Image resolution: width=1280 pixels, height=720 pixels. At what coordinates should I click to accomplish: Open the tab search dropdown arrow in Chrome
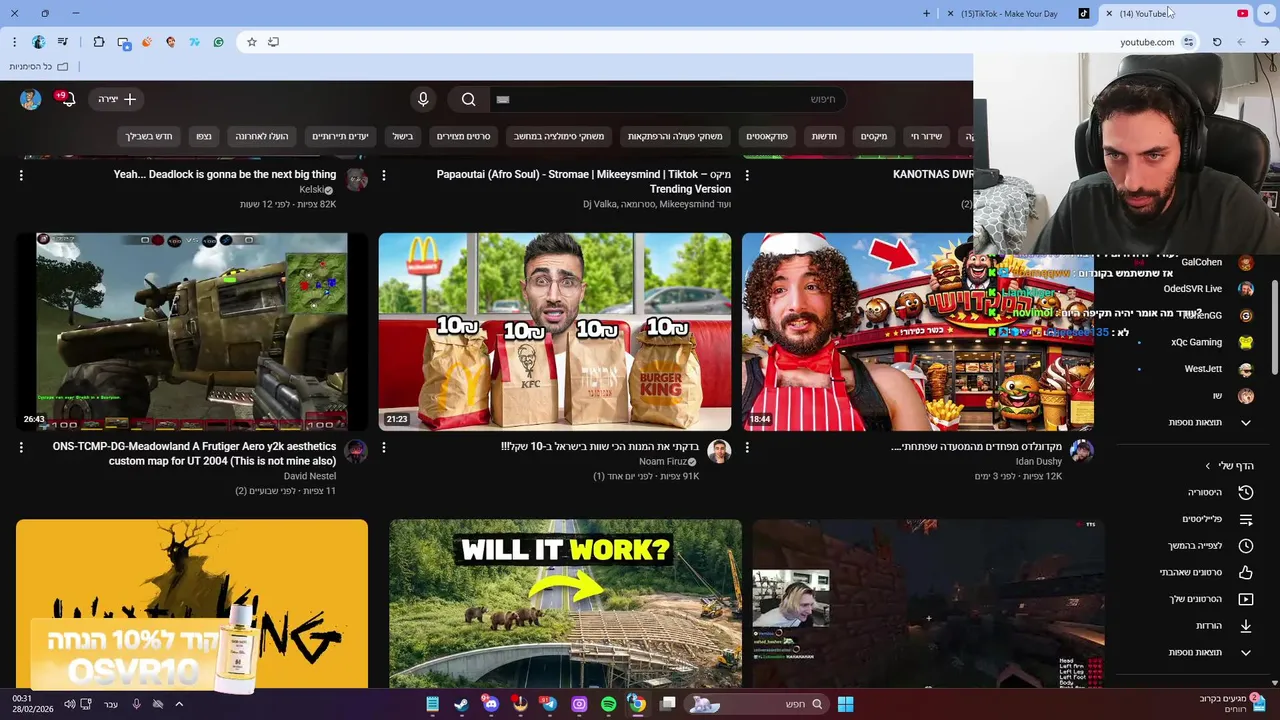[1267, 14]
